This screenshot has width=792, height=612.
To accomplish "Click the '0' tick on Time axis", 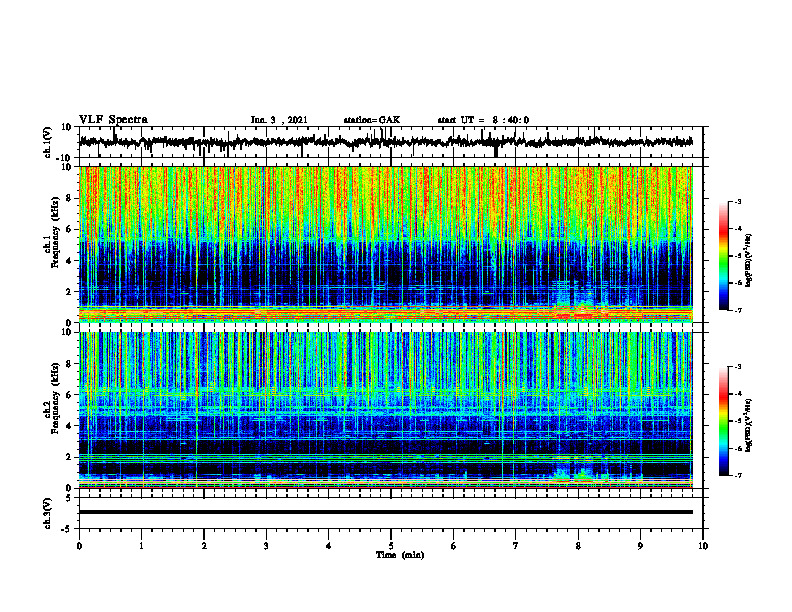I will pos(79,546).
